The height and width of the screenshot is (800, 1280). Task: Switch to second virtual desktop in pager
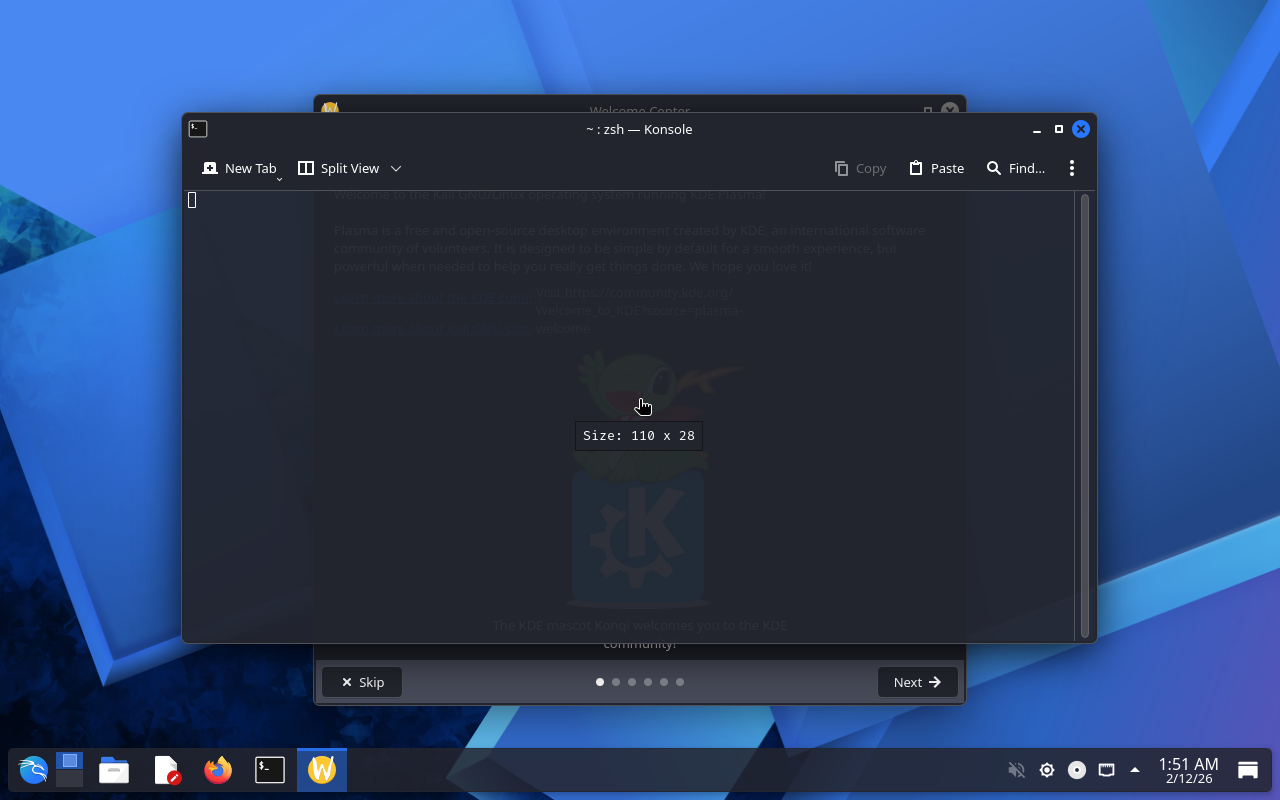69,778
